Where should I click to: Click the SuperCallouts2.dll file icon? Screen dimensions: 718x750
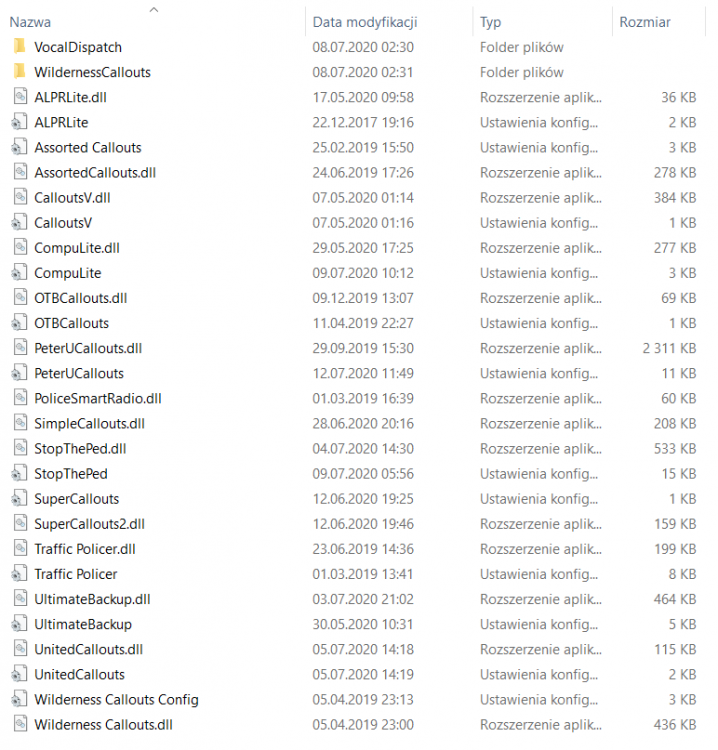20,524
